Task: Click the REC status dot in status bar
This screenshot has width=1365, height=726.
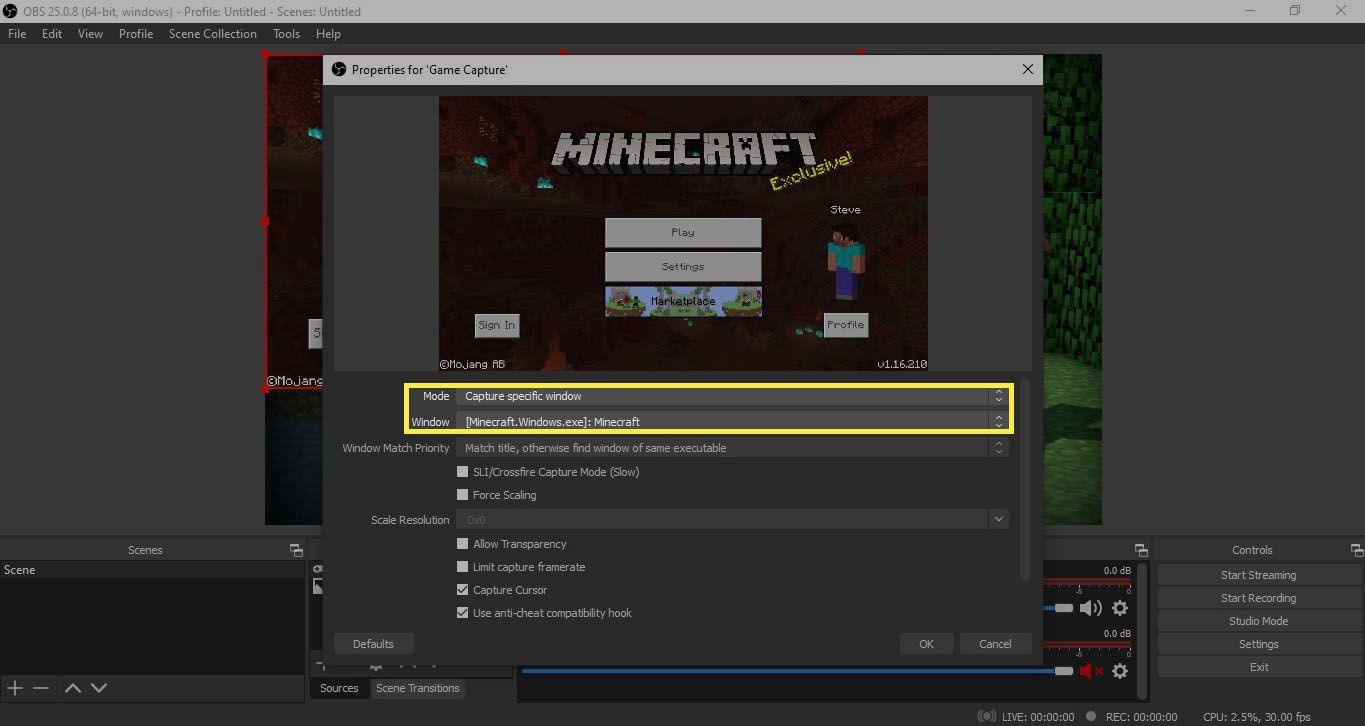Action: click(1090, 716)
